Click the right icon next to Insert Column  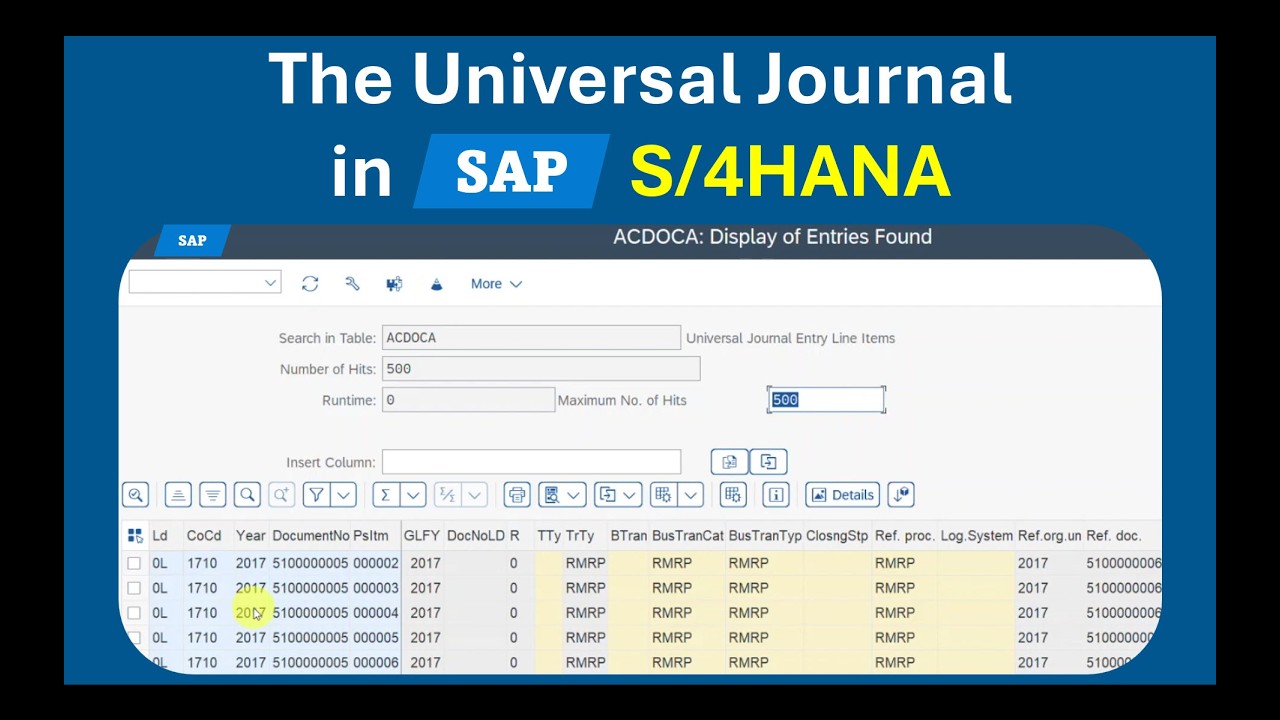click(x=768, y=462)
